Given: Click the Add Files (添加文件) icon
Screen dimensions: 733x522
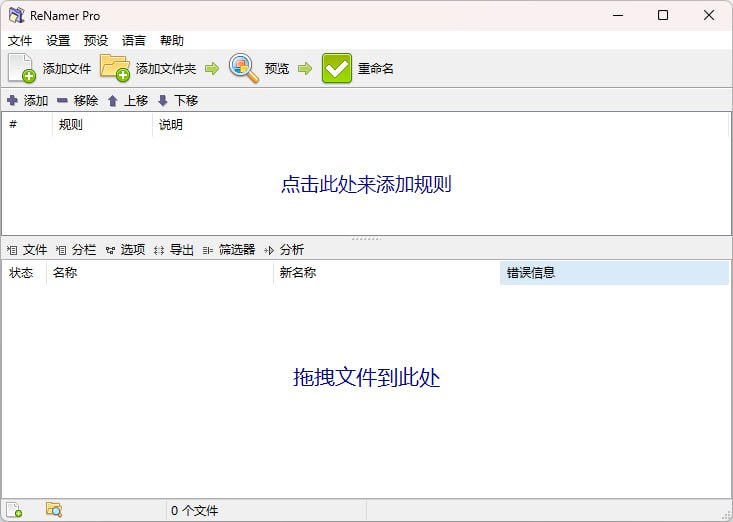Looking at the screenshot, I should pyautogui.click(x=21, y=68).
